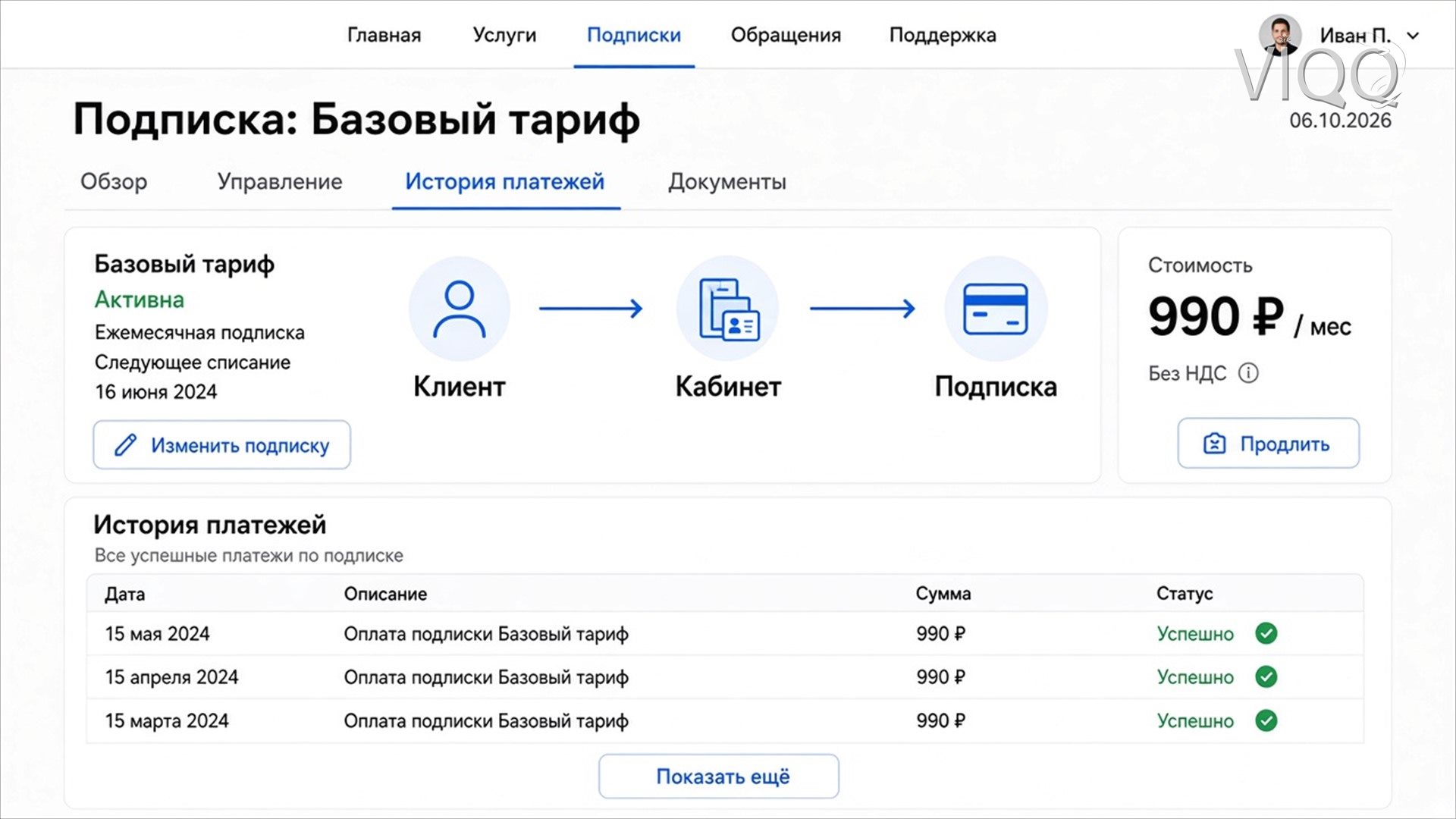This screenshot has width=1456, height=819.
Task: Click the Подписка step label
Action: tap(995, 387)
